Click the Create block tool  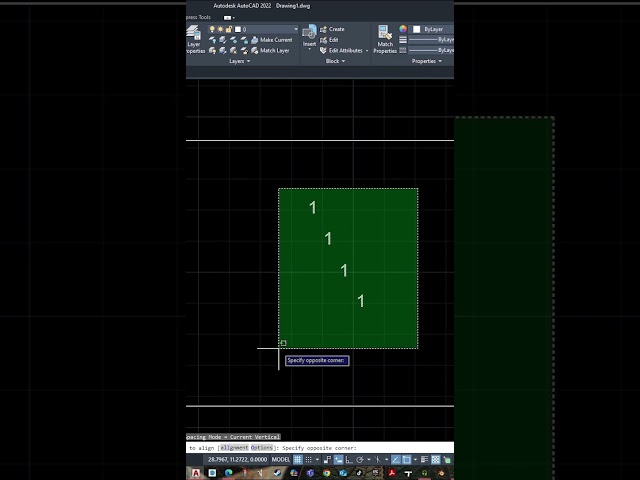tap(332, 29)
